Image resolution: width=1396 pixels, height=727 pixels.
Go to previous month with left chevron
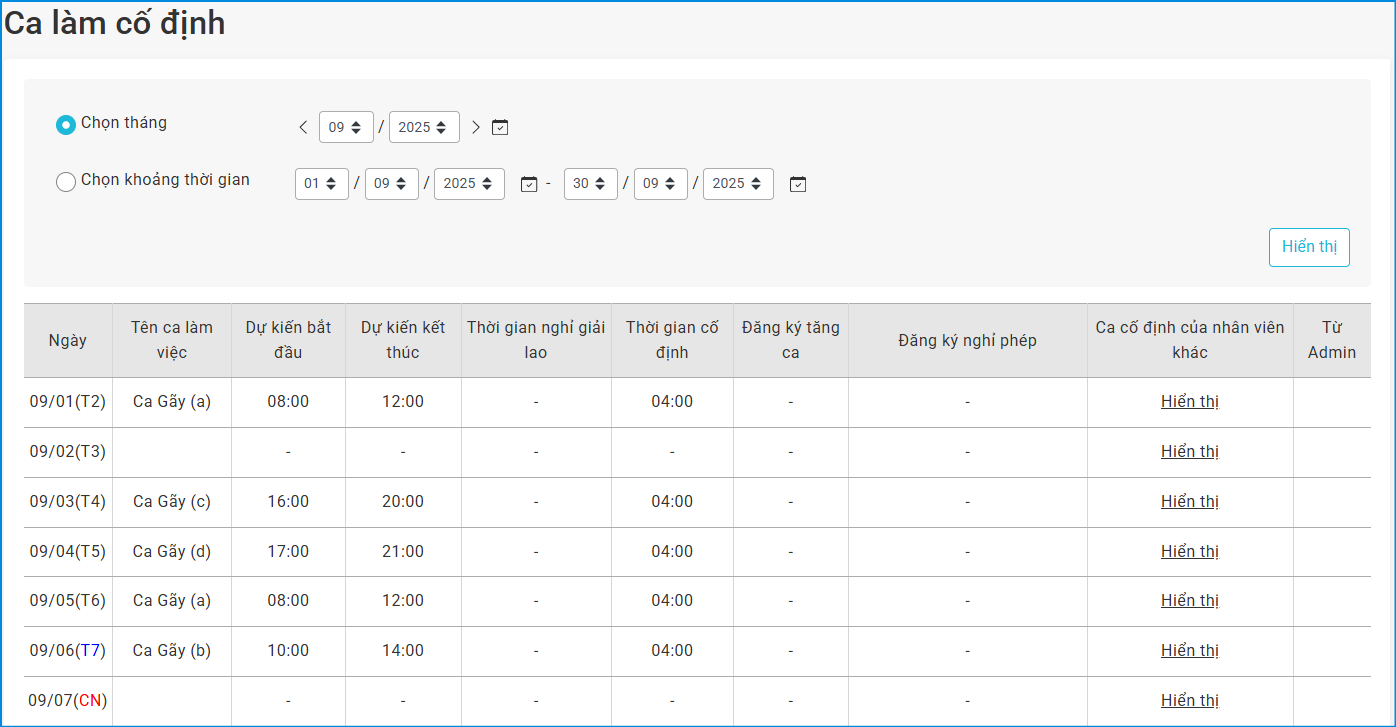(304, 127)
